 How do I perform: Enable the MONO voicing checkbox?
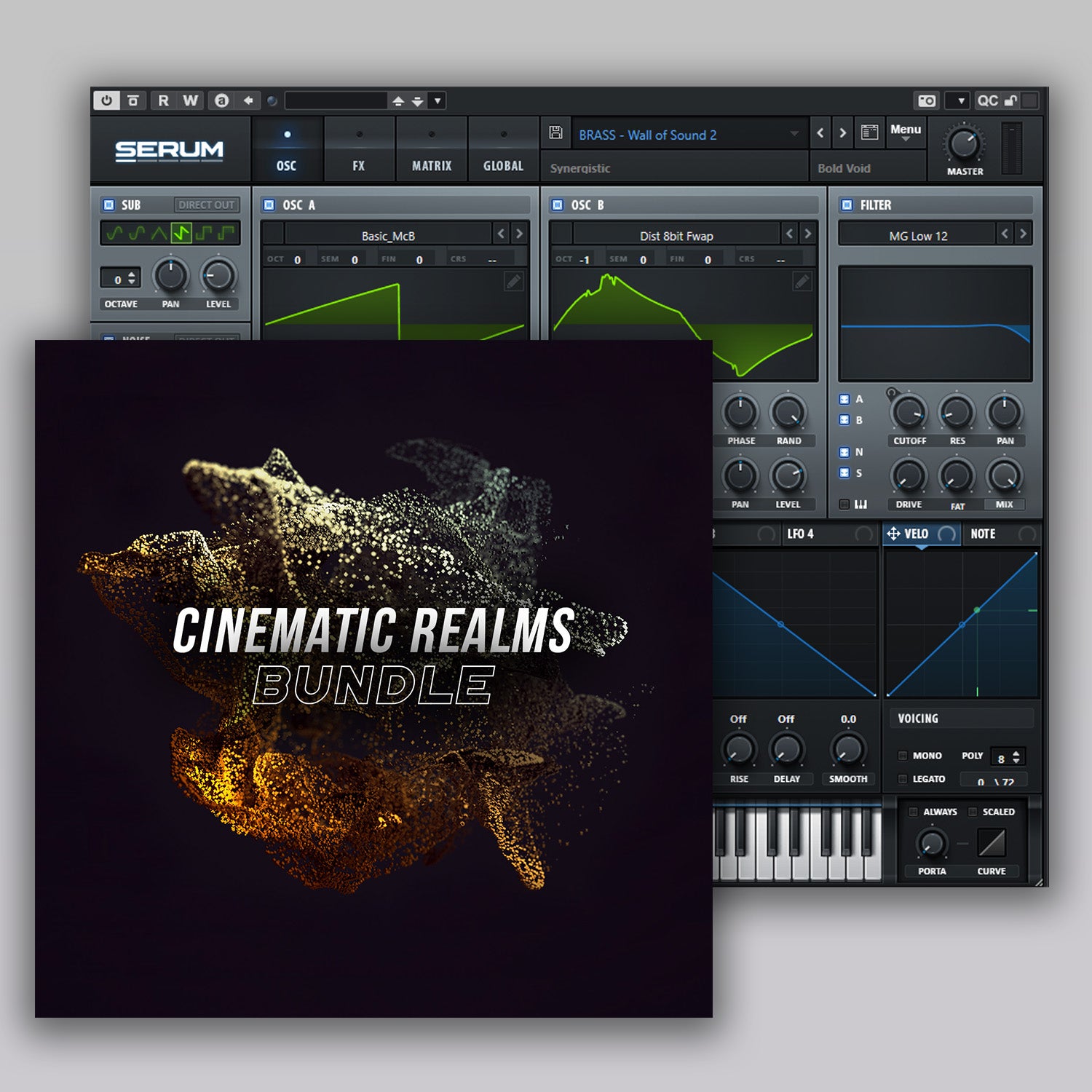pyautogui.click(x=903, y=756)
